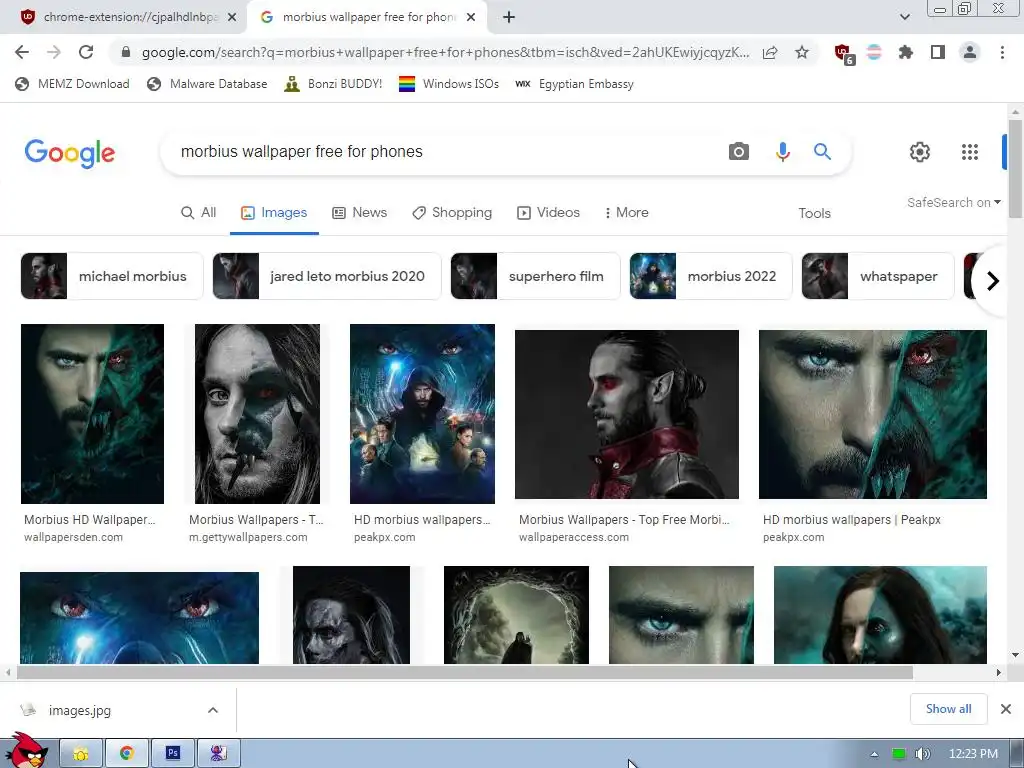Expand the tab search dropdown arrow
The height and width of the screenshot is (768, 1024).
[x=904, y=17]
